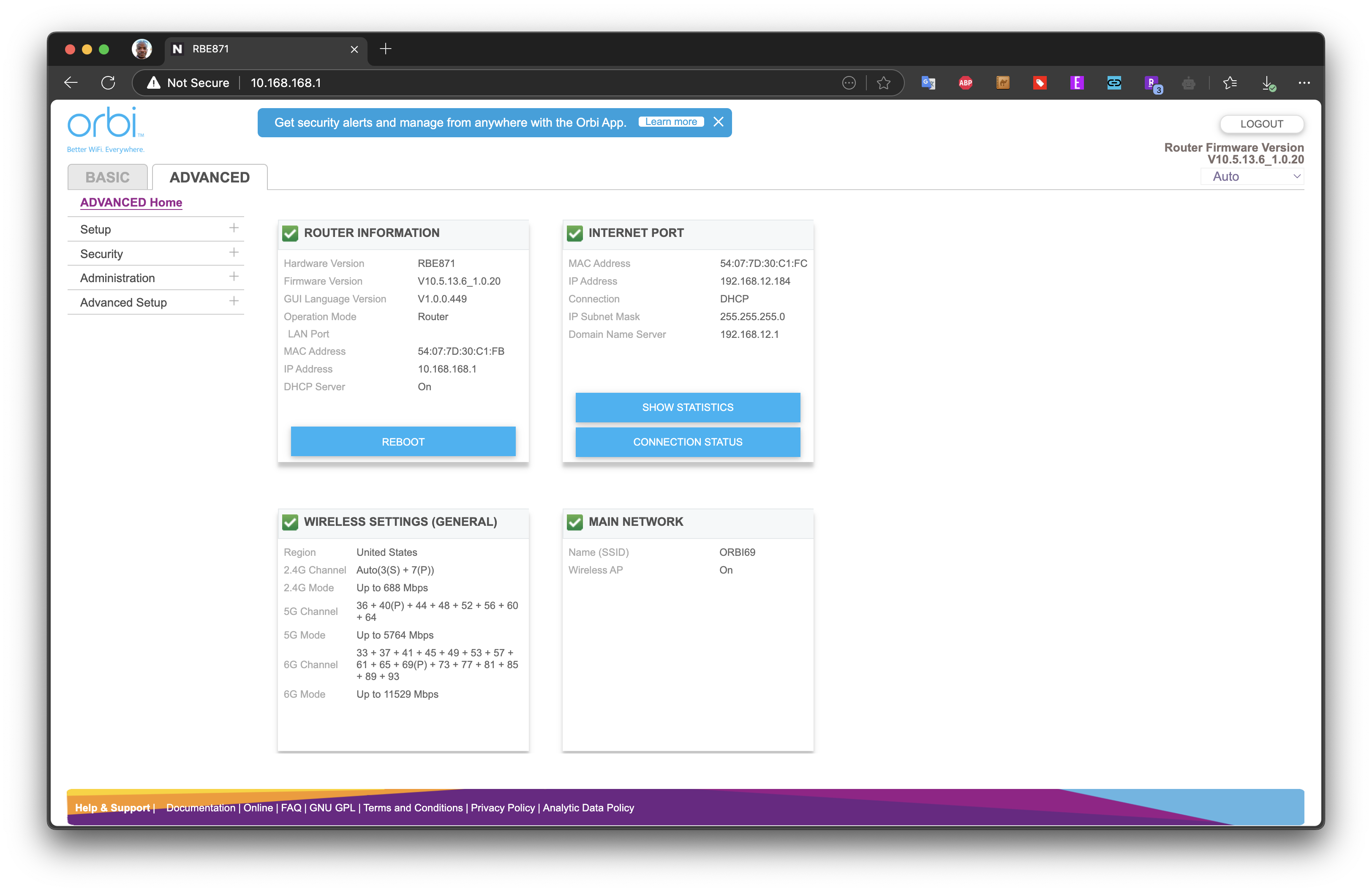Open the Documentation footer link
The height and width of the screenshot is (892, 1372).
201,807
